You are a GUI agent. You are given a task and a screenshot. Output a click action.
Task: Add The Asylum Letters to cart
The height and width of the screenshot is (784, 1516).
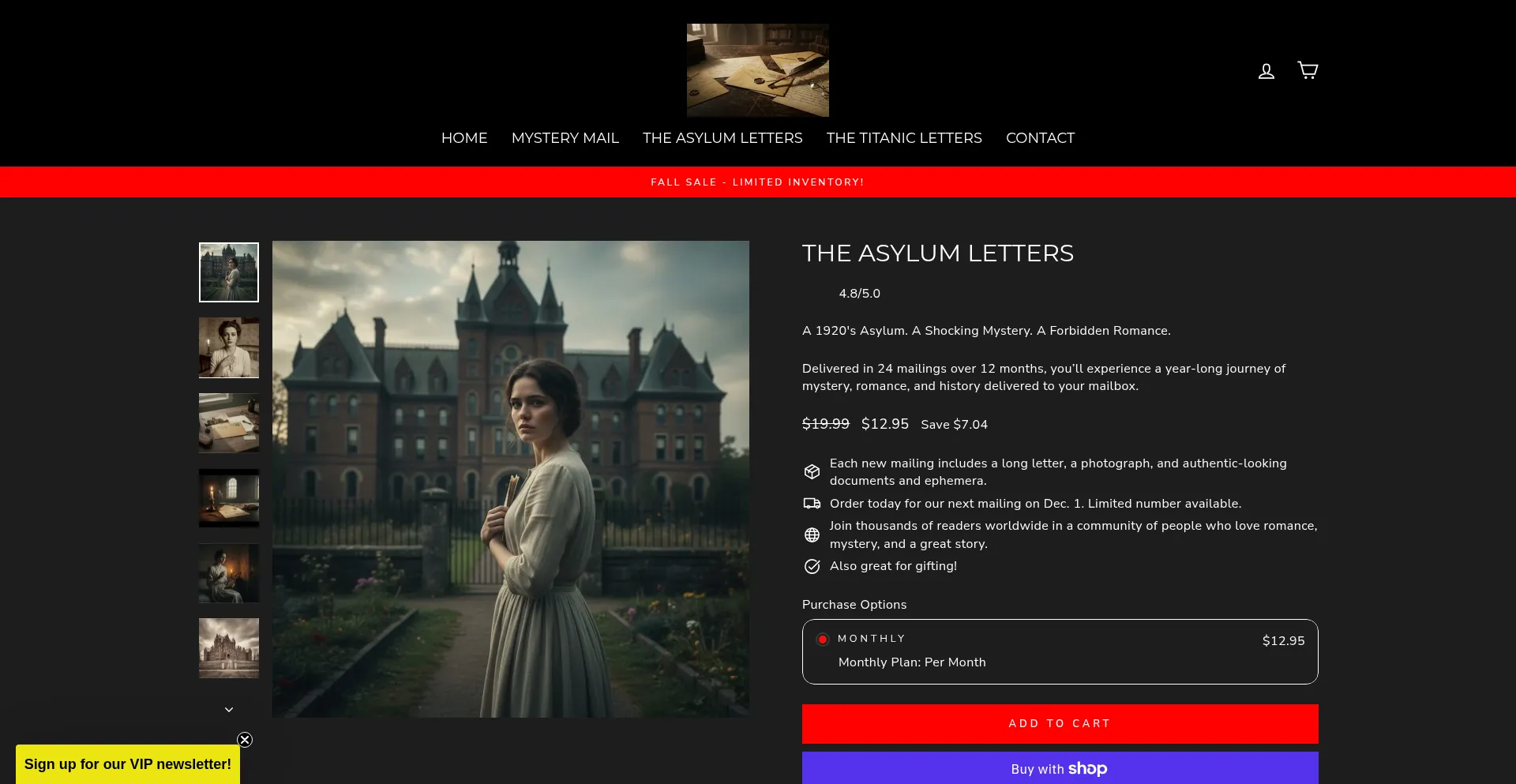(1060, 724)
